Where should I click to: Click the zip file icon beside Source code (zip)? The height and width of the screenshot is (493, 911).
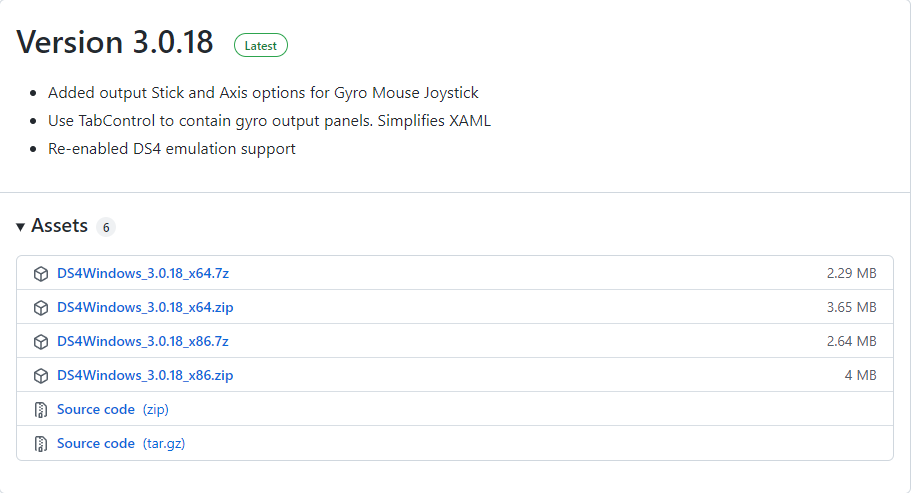41,410
